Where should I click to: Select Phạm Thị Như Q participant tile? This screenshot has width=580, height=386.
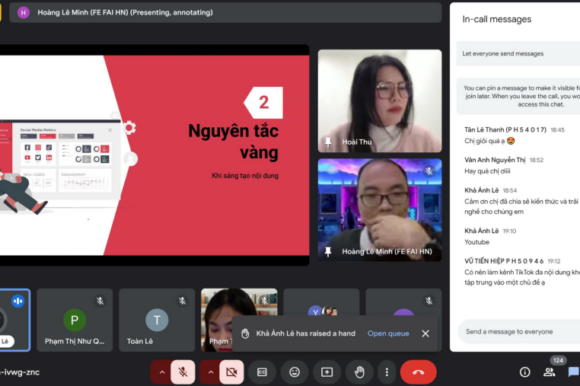(75, 320)
